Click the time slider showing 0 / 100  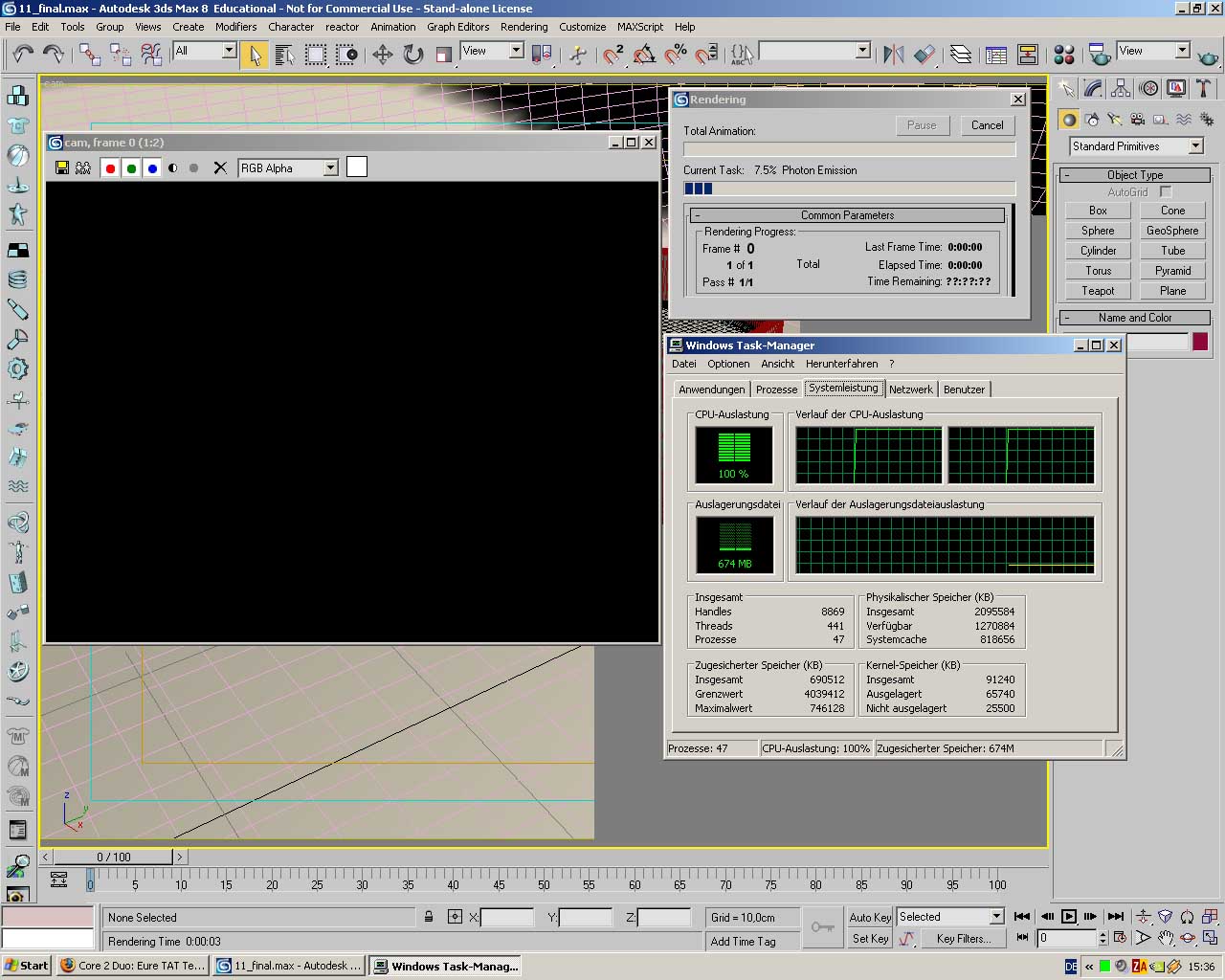[114, 857]
